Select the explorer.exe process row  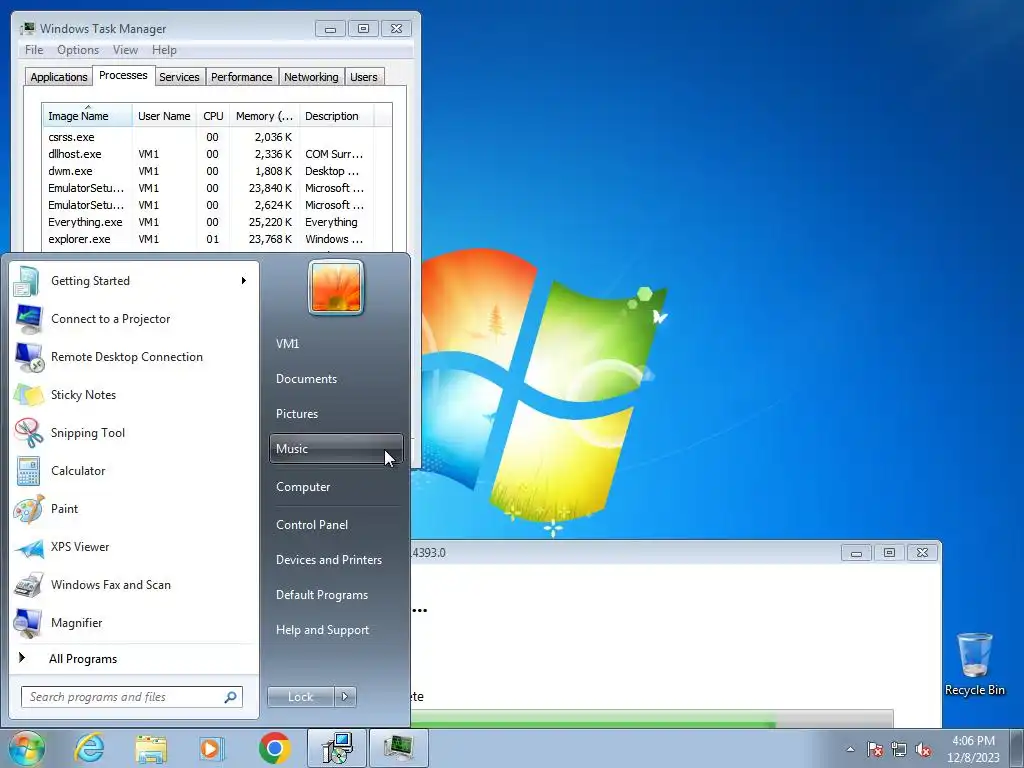click(209, 239)
